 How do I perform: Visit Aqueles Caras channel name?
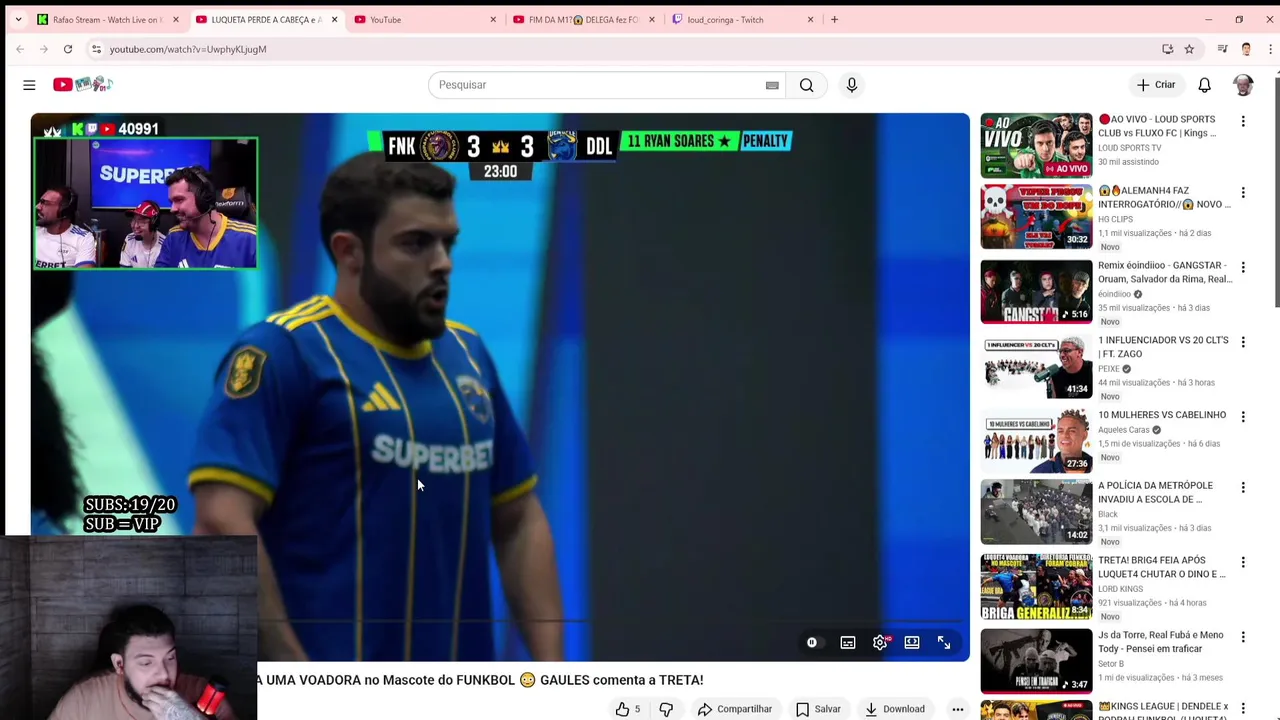pos(1124,430)
